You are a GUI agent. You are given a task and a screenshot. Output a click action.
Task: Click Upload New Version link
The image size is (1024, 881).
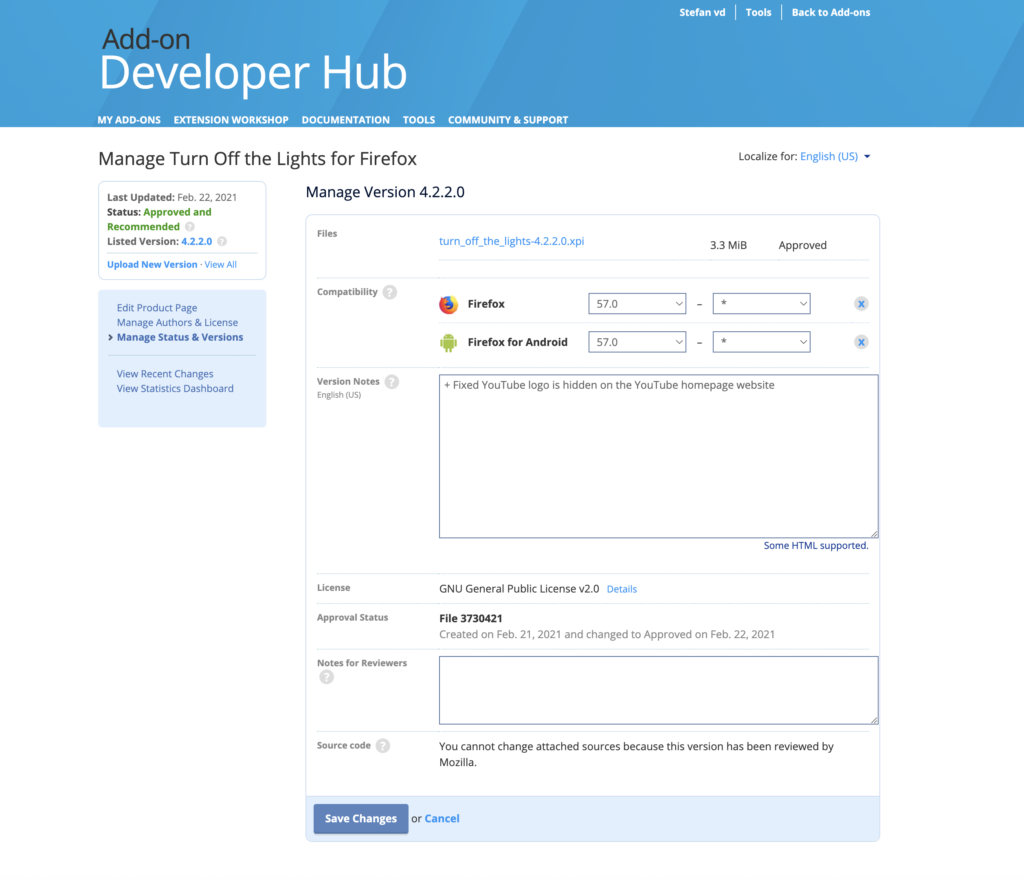(x=152, y=264)
